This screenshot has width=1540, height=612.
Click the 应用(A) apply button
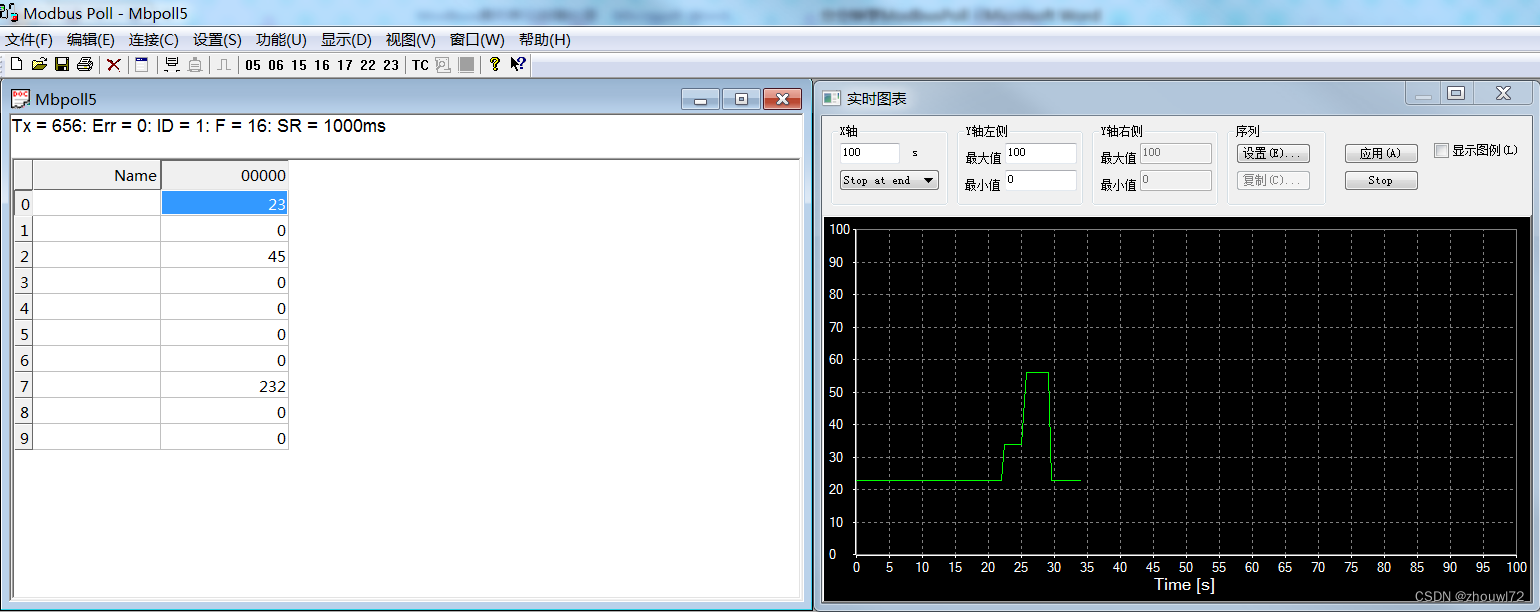click(x=1380, y=153)
